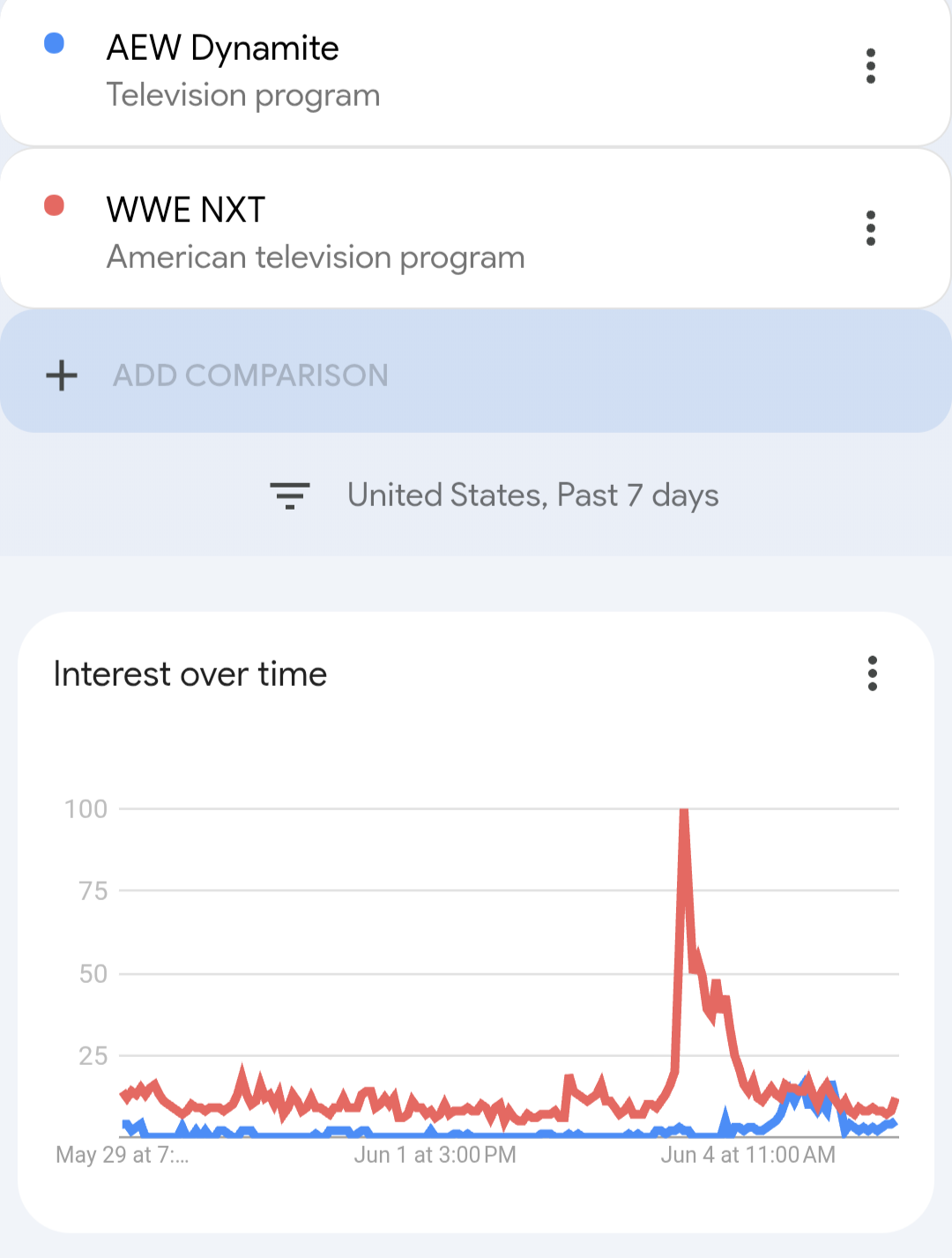
Task: Click the 100 y-axis gridline label
Action: (x=86, y=809)
